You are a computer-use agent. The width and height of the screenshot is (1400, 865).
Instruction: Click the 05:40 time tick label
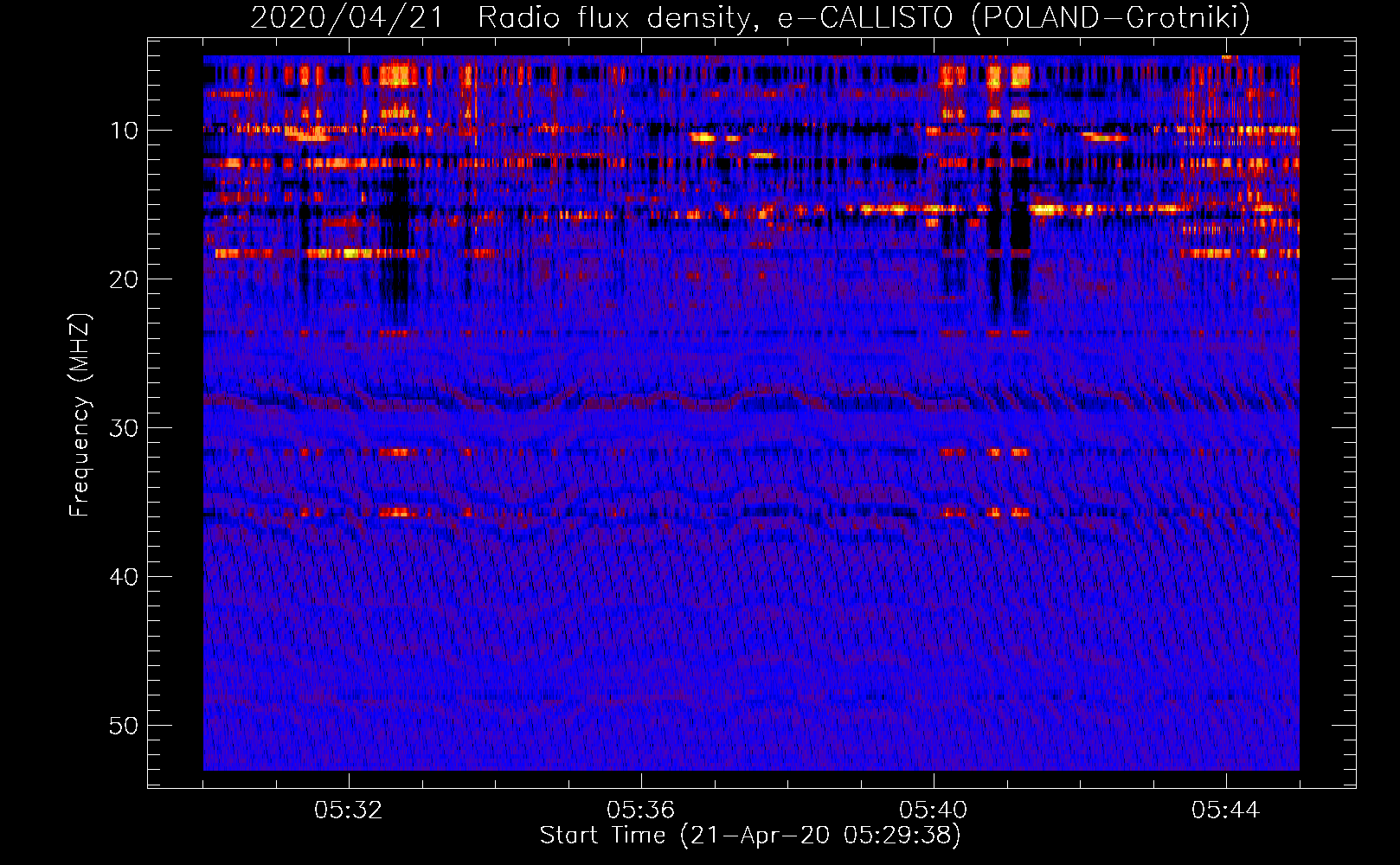coord(934,811)
